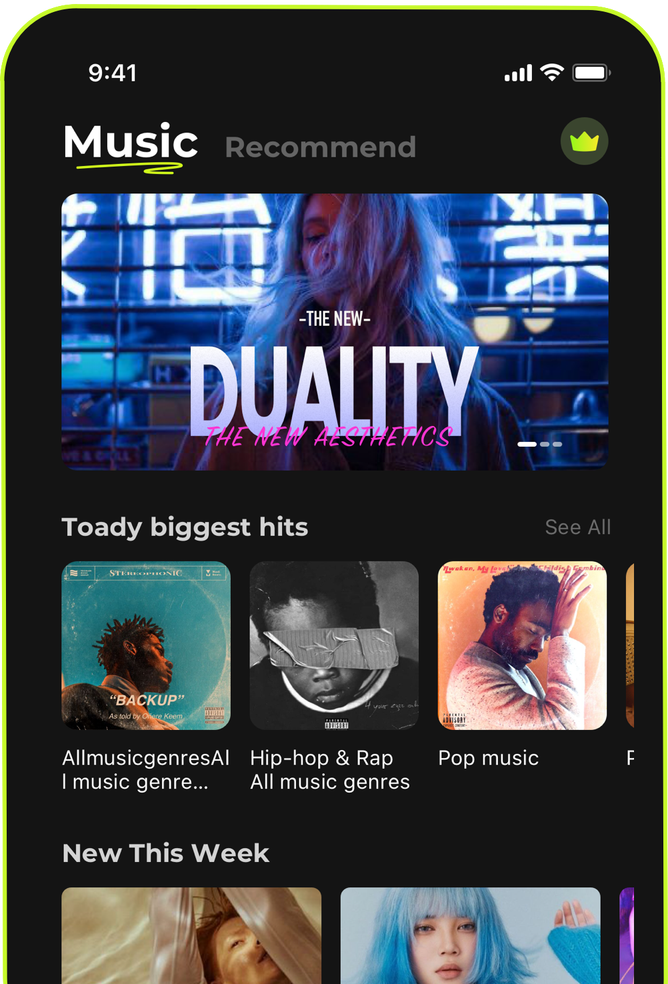
Task: Tap the Wi-Fi status icon
Action: coord(552,73)
